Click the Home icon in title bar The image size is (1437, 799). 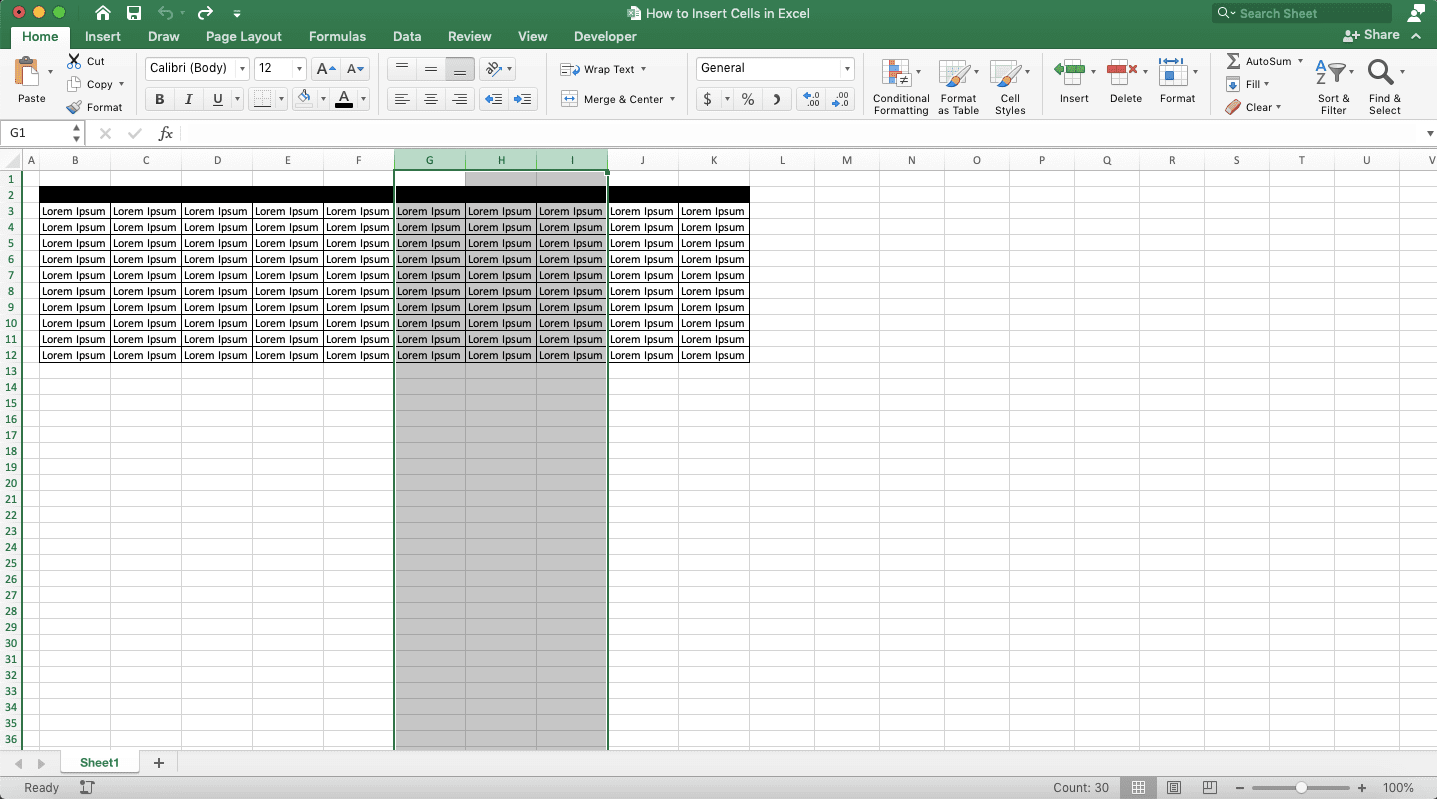tap(103, 13)
